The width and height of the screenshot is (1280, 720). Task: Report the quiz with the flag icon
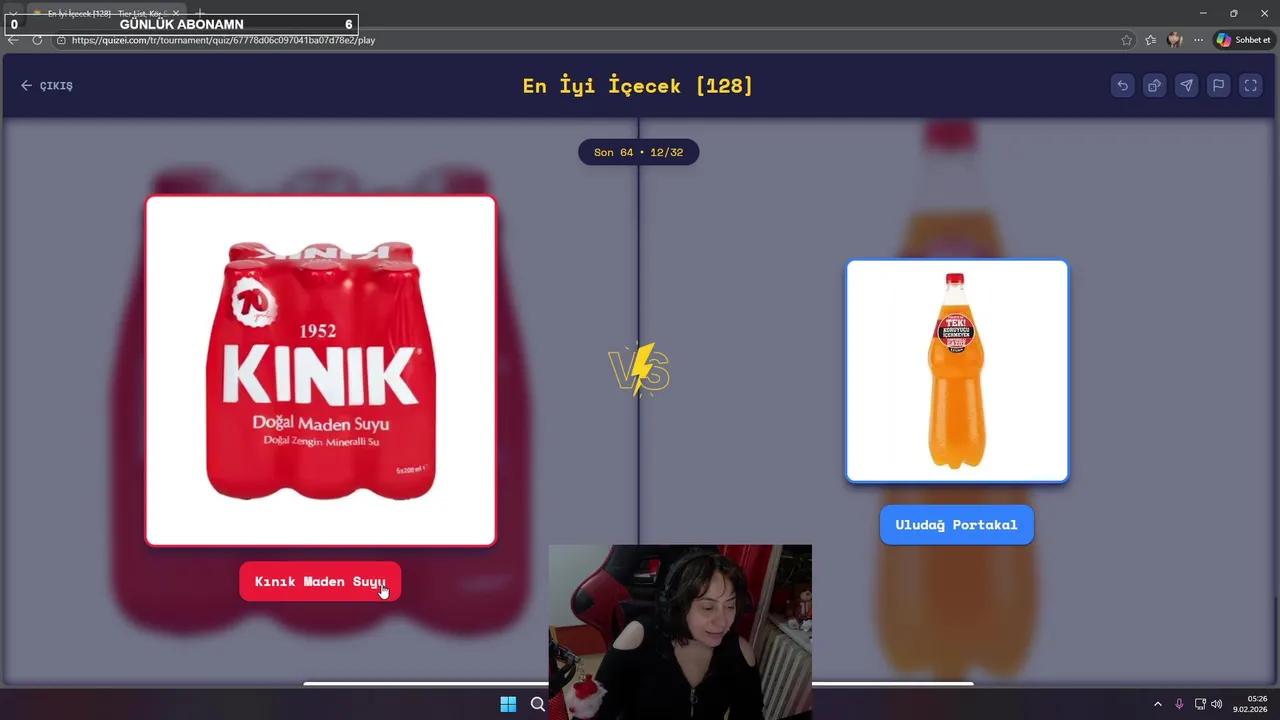tap(1218, 86)
